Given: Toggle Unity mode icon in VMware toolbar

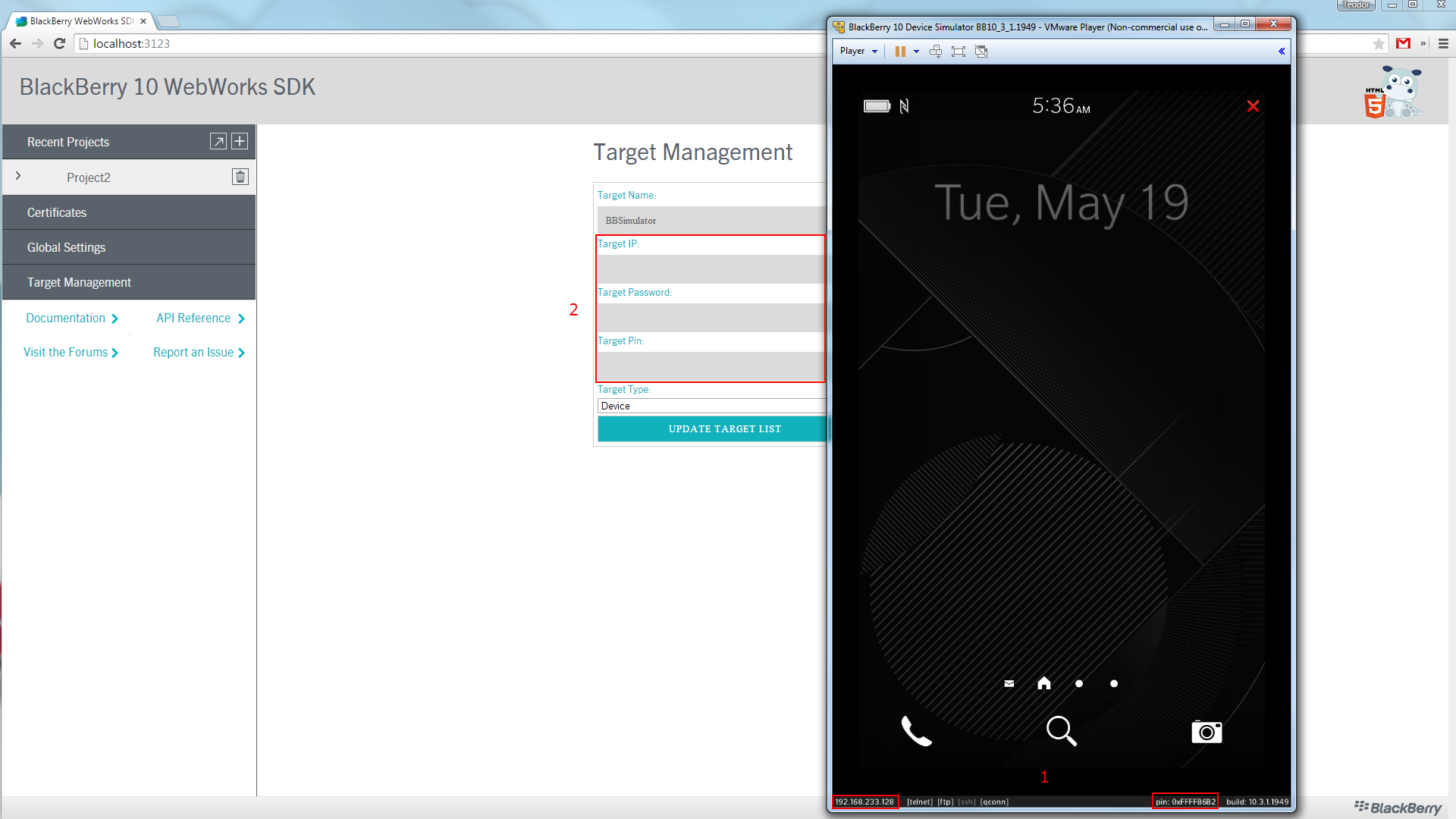Looking at the screenshot, I should click(981, 51).
